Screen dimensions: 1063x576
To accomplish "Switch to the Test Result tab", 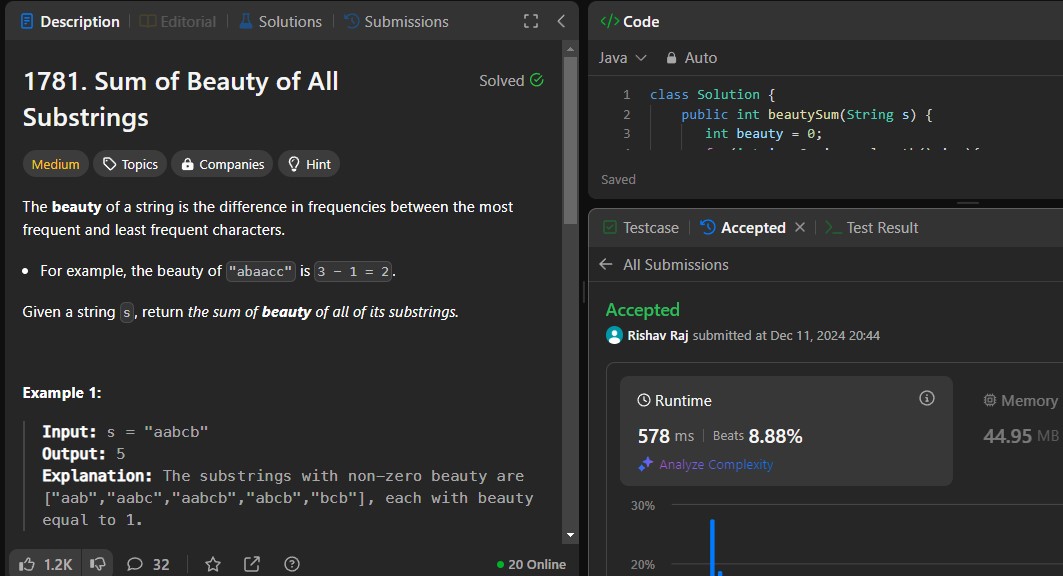I will [872, 228].
